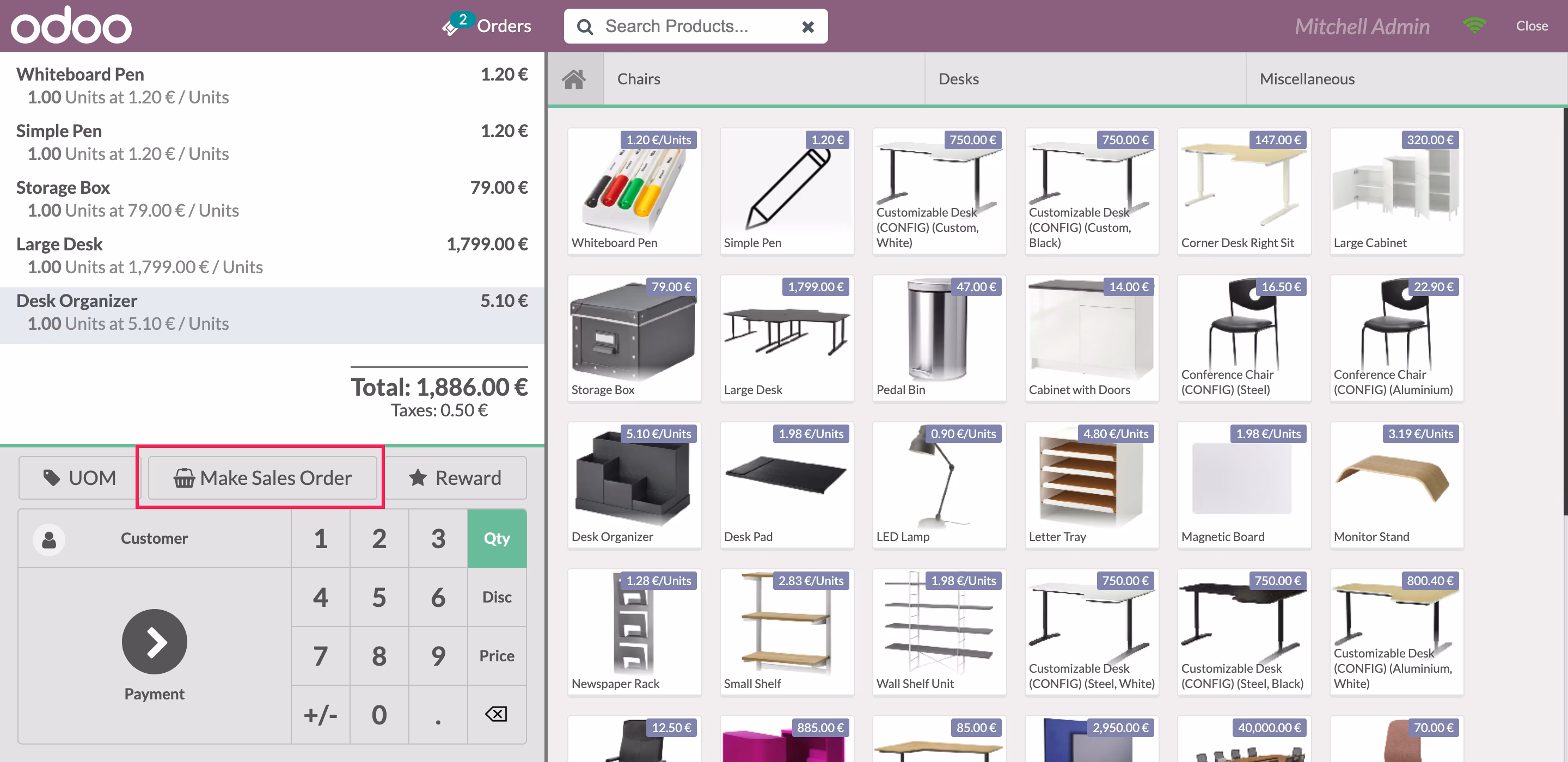Tap numpad digit 0
The image size is (1568, 762).
click(x=379, y=714)
